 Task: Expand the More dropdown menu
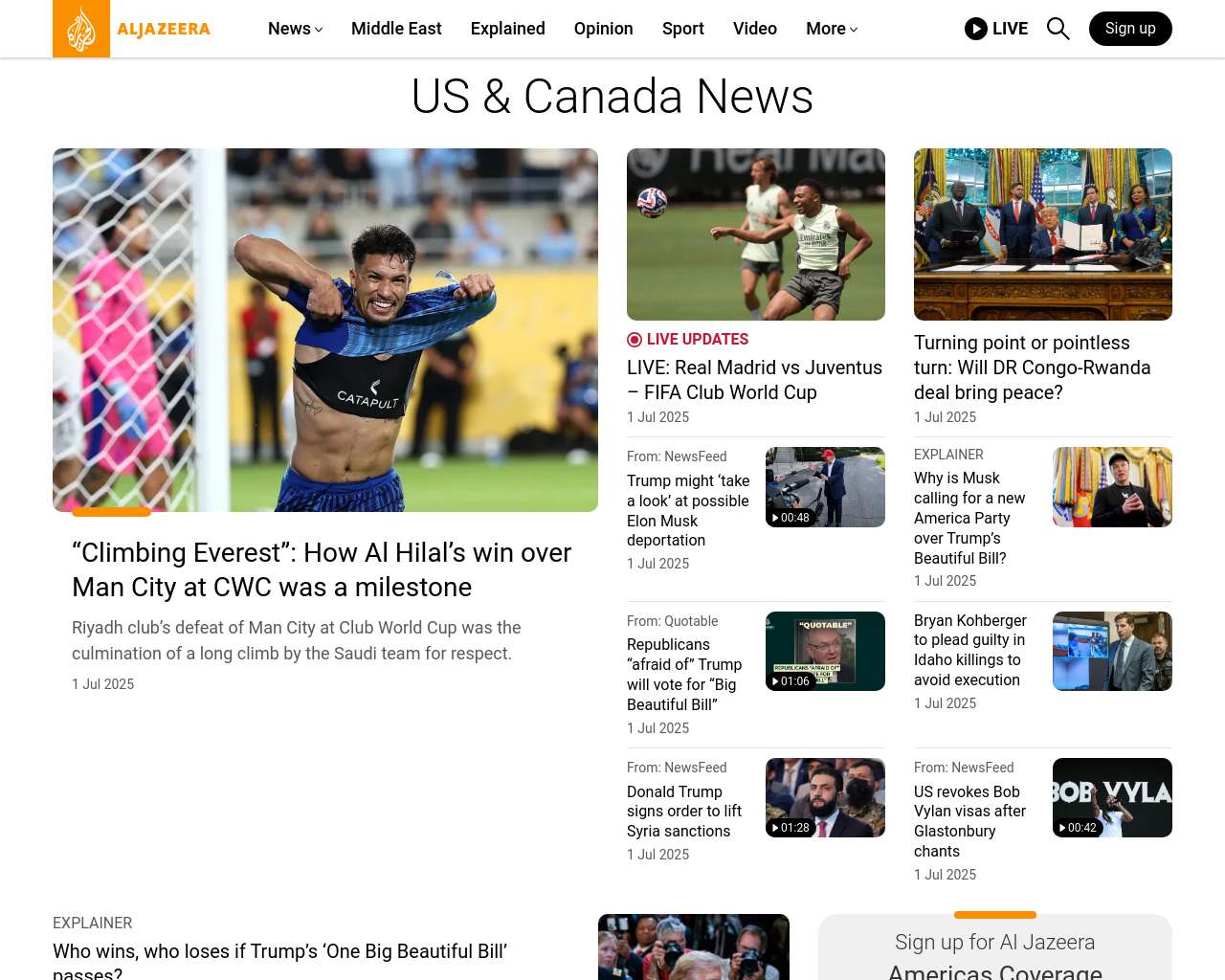(832, 29)
